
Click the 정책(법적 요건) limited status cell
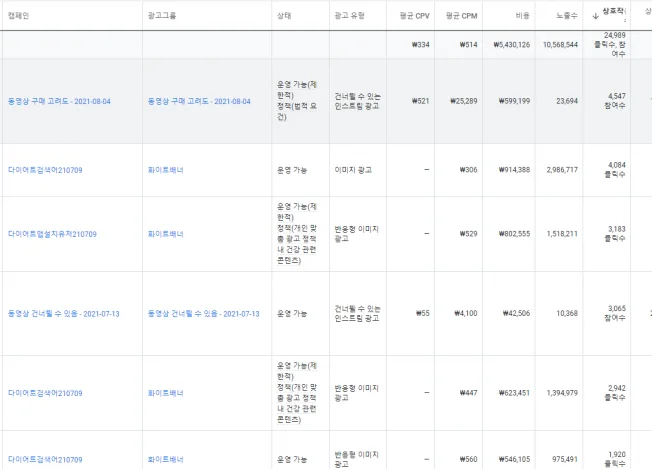[x=297, y=101]
